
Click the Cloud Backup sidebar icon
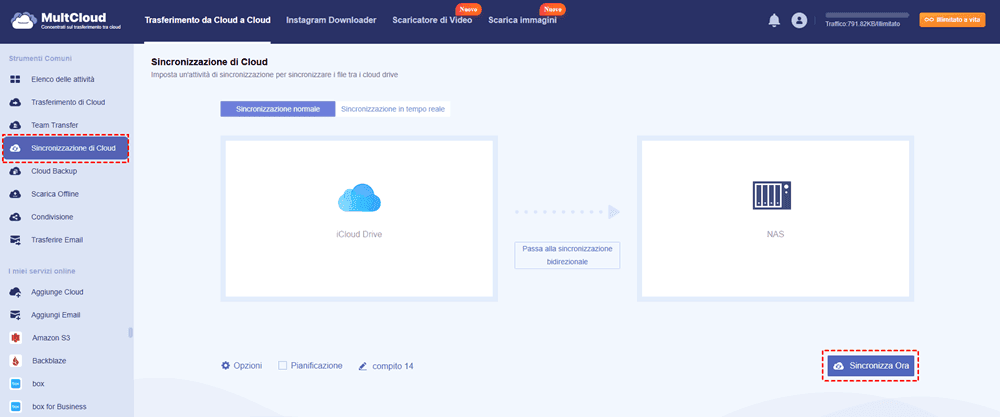15,172
